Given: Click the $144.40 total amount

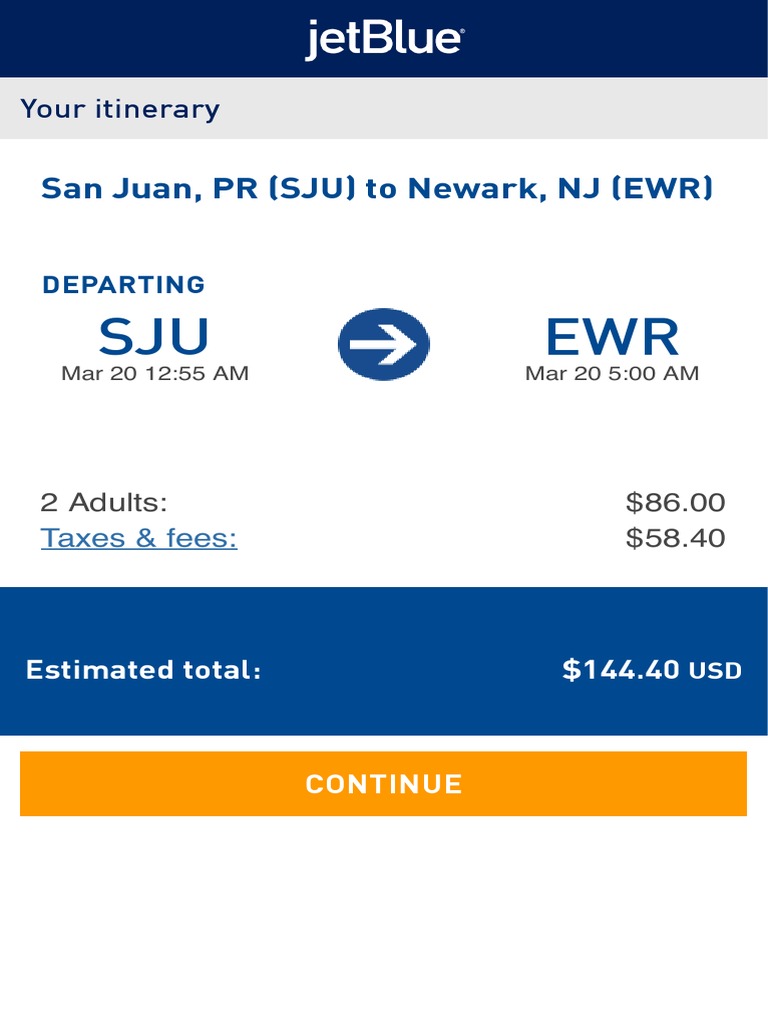Looking at the screenshot, I should pyautogui.click(x=621, y=670).
